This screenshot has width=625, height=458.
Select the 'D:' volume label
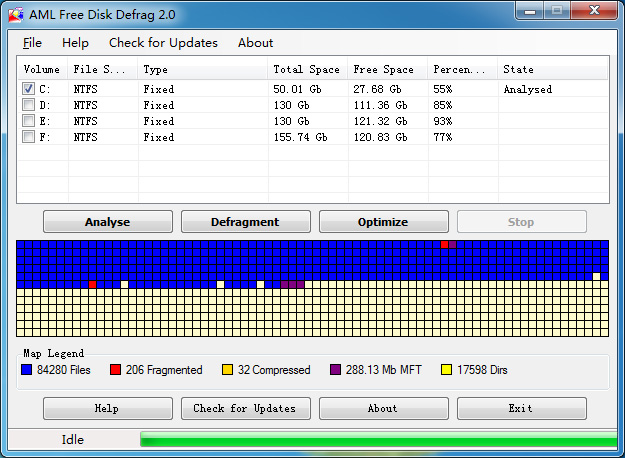[45, 105]
